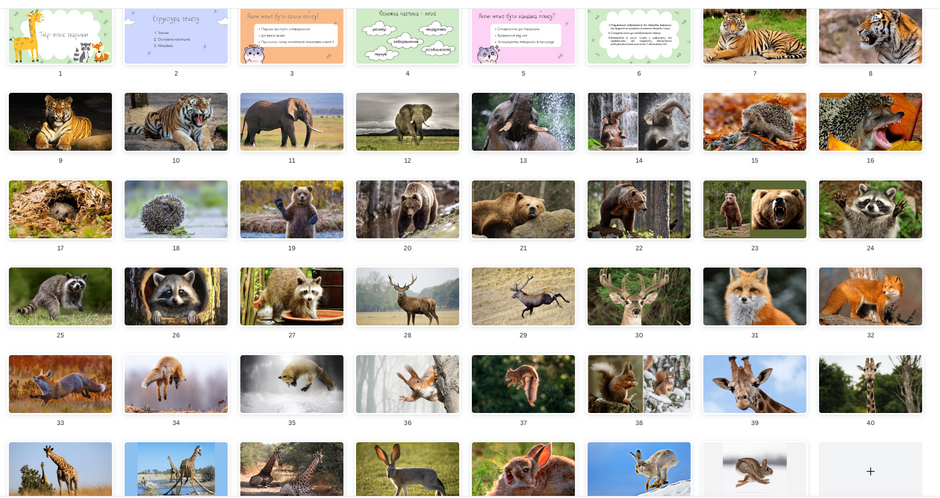Open slide 32 fox standing on log

870,297
